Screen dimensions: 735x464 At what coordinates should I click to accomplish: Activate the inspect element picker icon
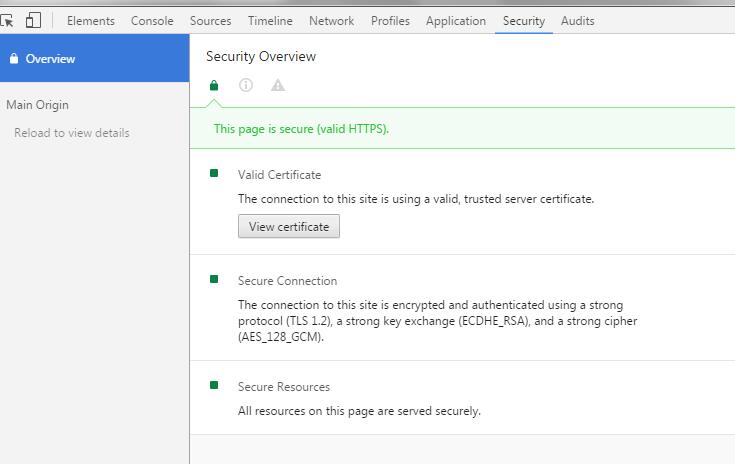click(6, 21)
